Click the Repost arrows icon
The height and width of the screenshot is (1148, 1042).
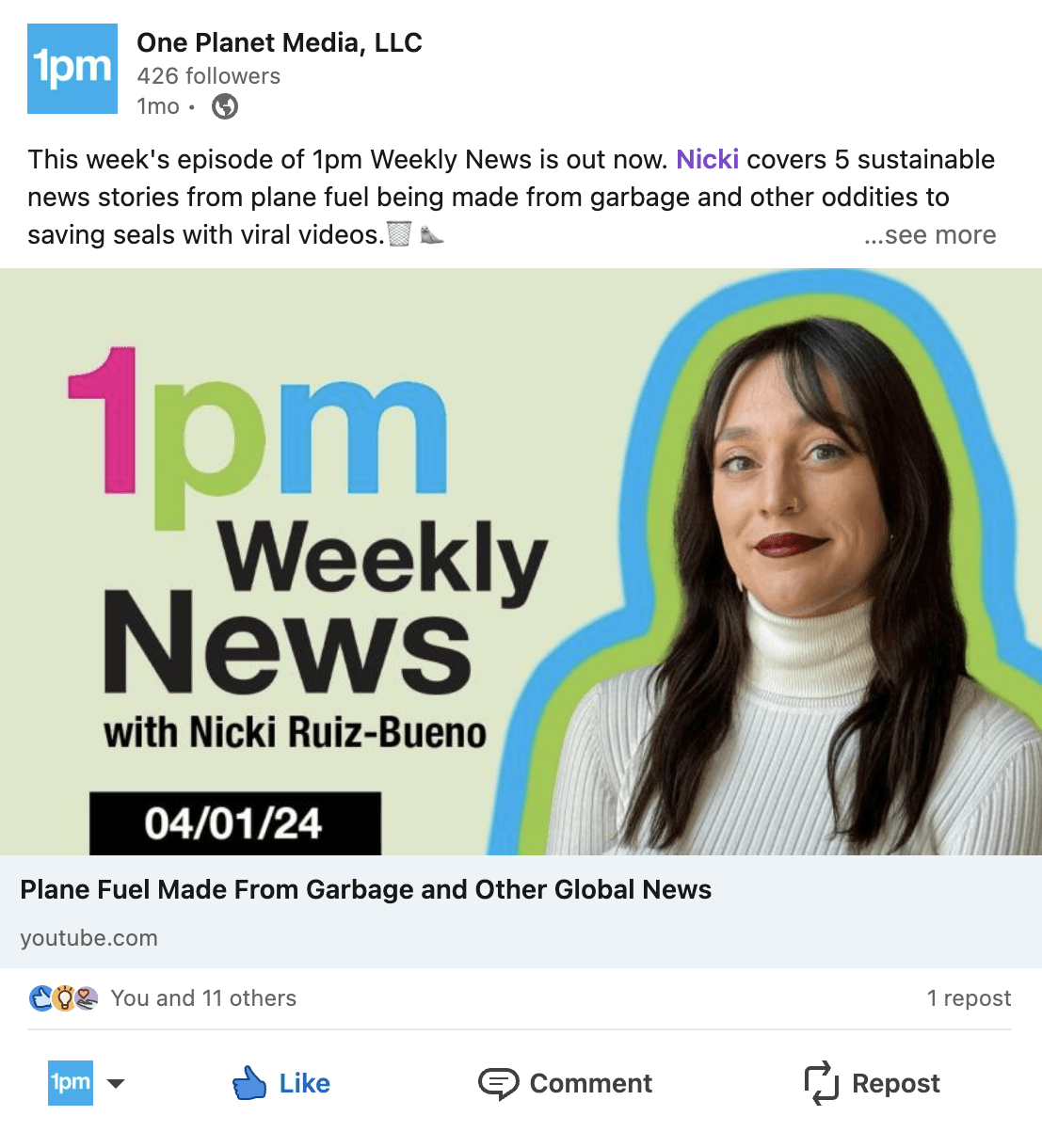[x=821, y=1083]
